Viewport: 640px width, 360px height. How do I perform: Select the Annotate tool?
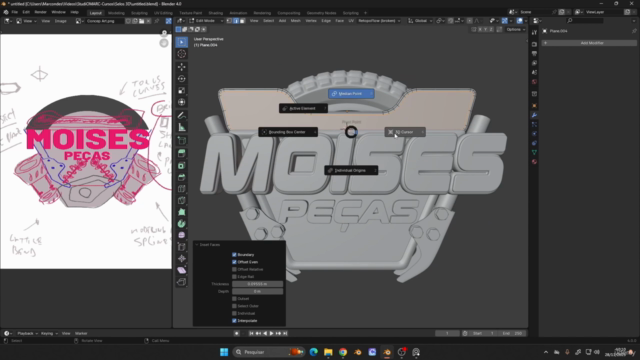pos(182,116)
